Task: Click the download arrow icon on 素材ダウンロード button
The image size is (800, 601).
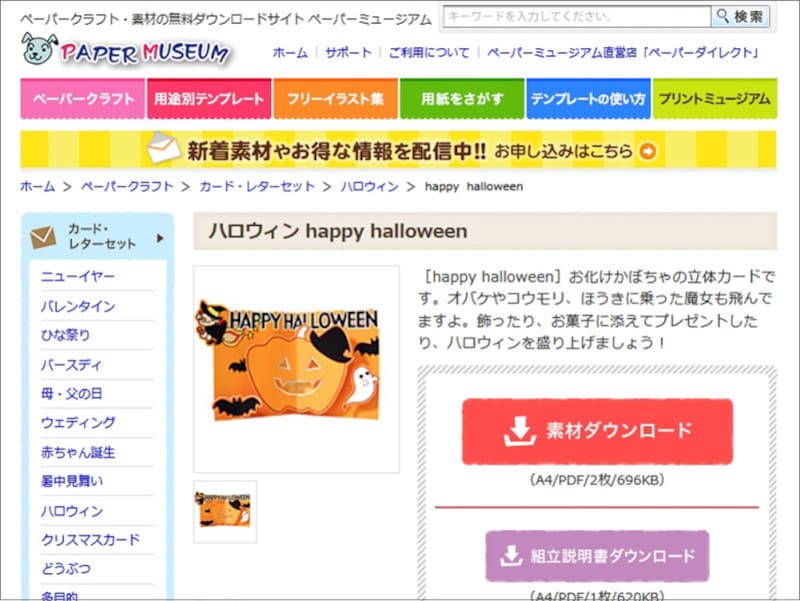Action: 519,430
